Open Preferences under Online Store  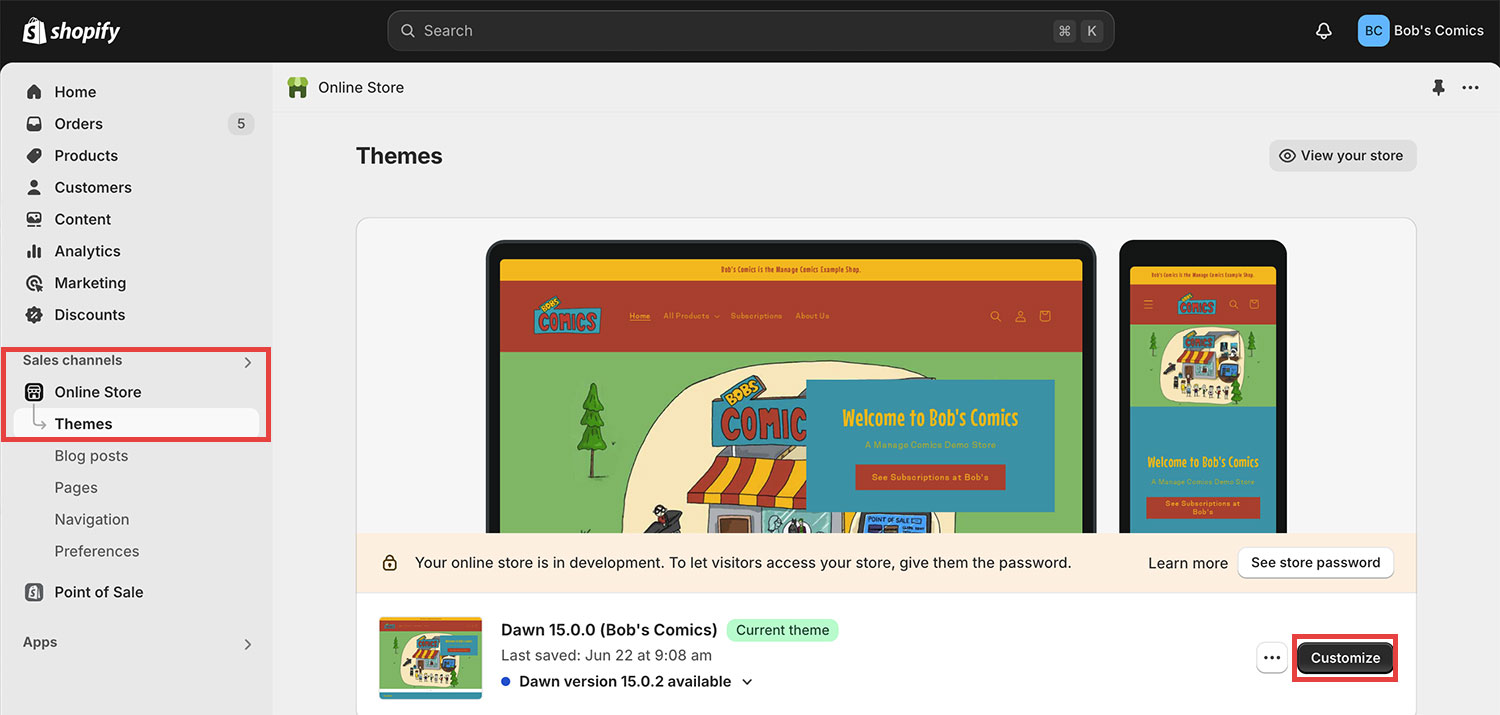click(x=97, y=551)
